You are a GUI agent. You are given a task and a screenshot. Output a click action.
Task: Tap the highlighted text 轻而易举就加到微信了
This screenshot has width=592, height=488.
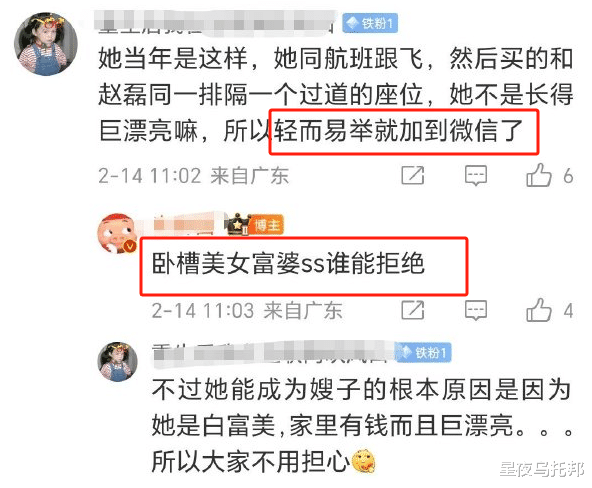click(x=398, y=131)
